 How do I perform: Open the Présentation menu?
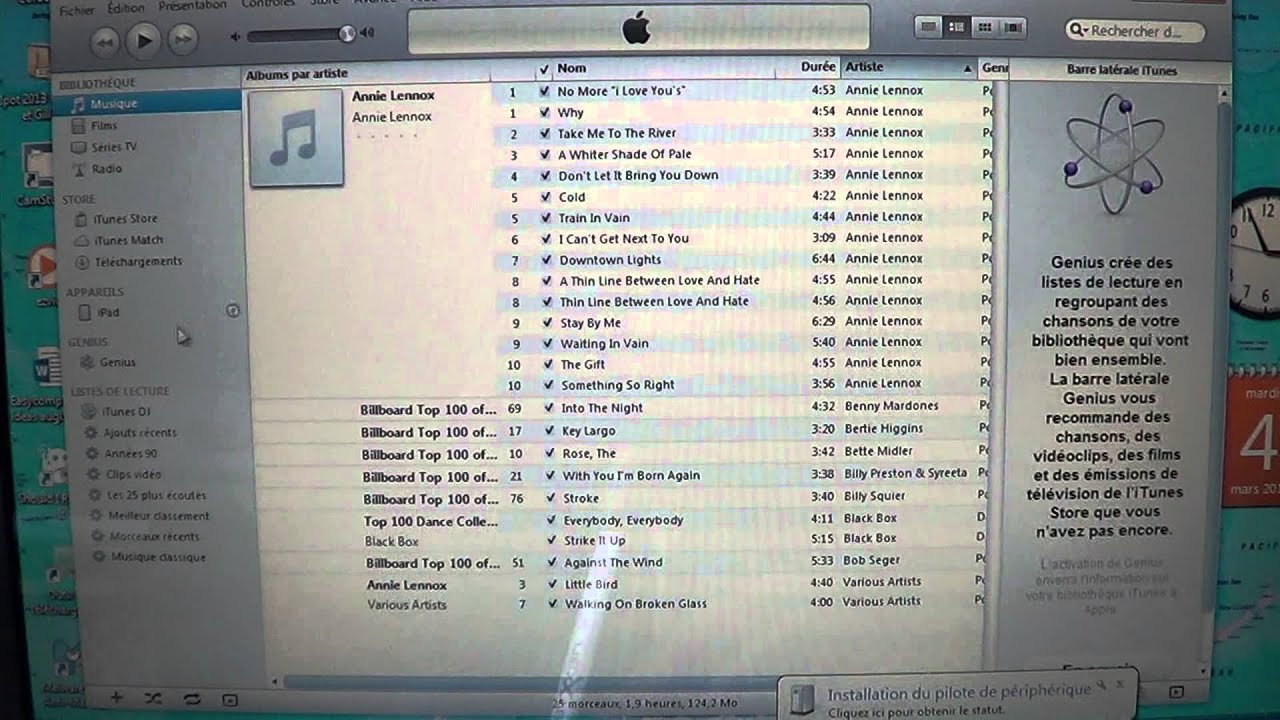[x=192, y=5]
